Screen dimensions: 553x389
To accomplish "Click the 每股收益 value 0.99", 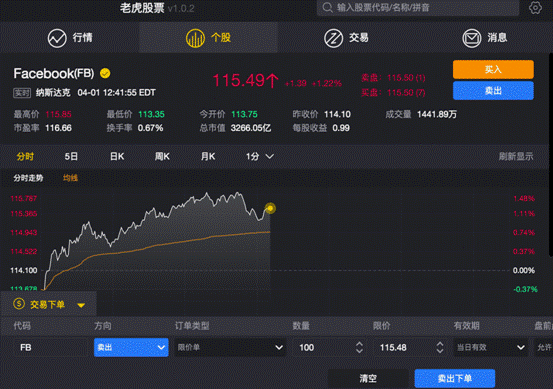I will pos(341,128).
